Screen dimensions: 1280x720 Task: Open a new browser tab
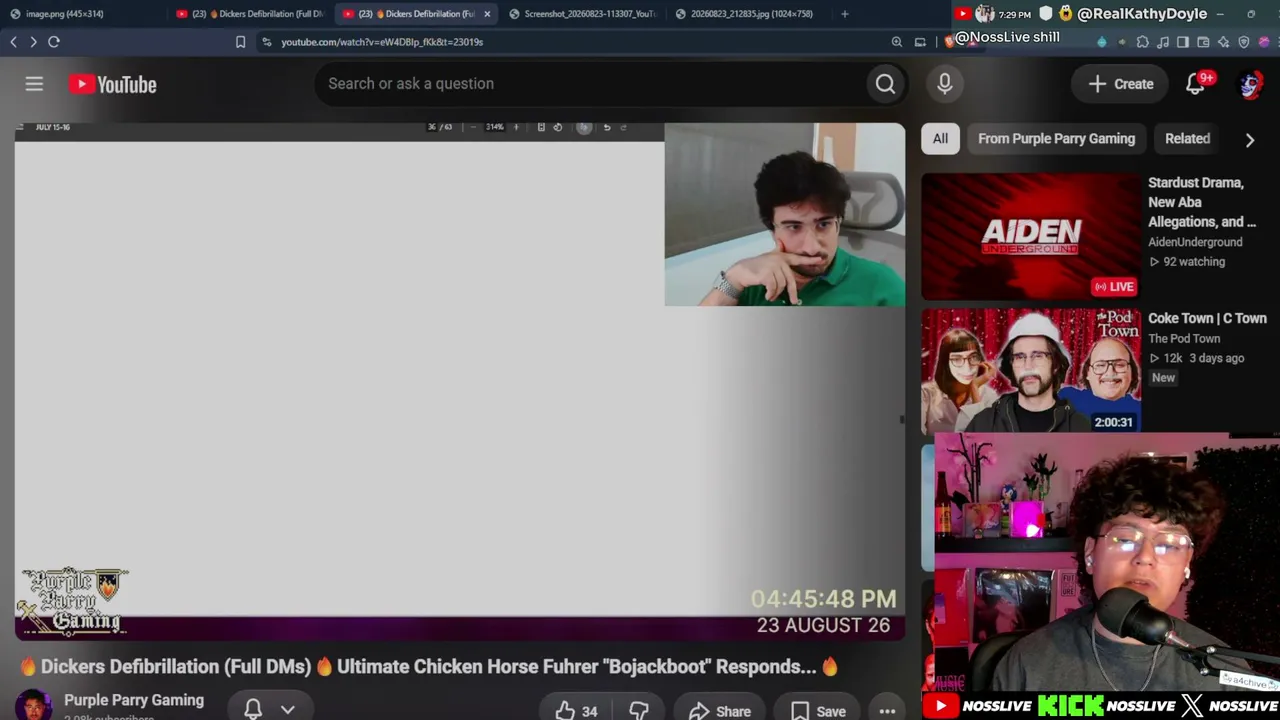845,14
